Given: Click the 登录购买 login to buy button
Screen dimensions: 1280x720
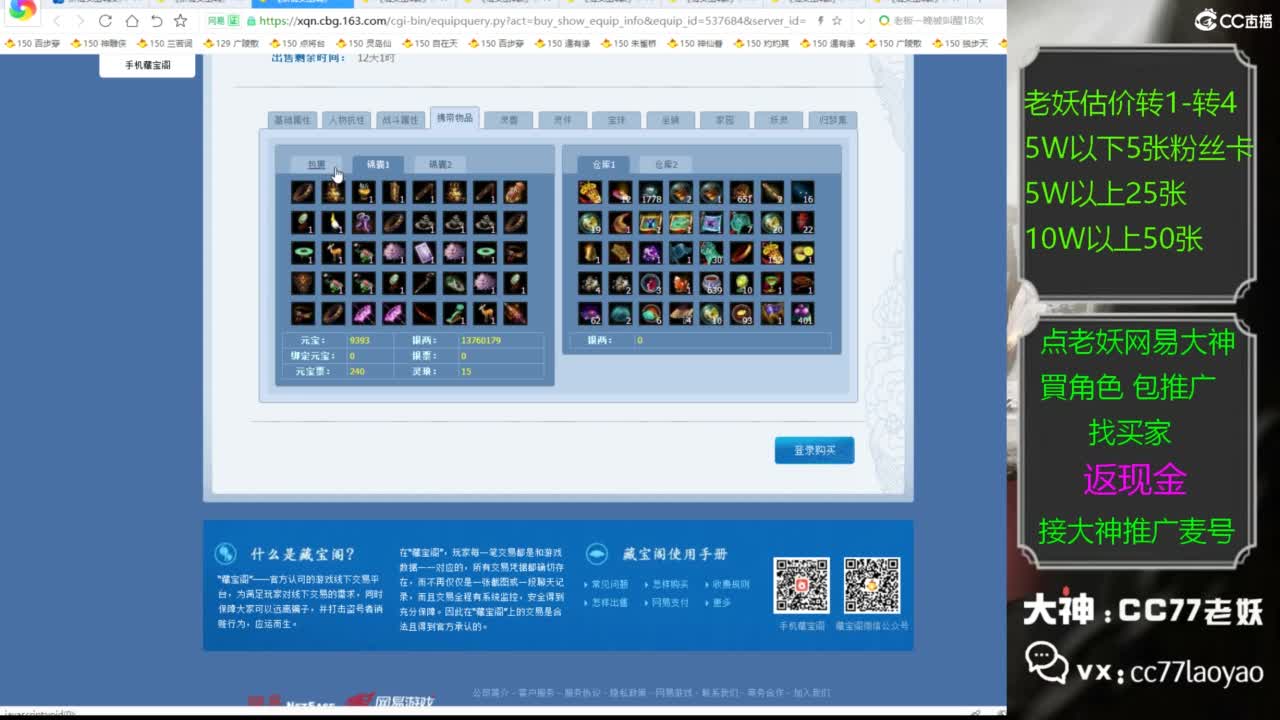Looking at the screenshot, I should (x=814, y=451).
